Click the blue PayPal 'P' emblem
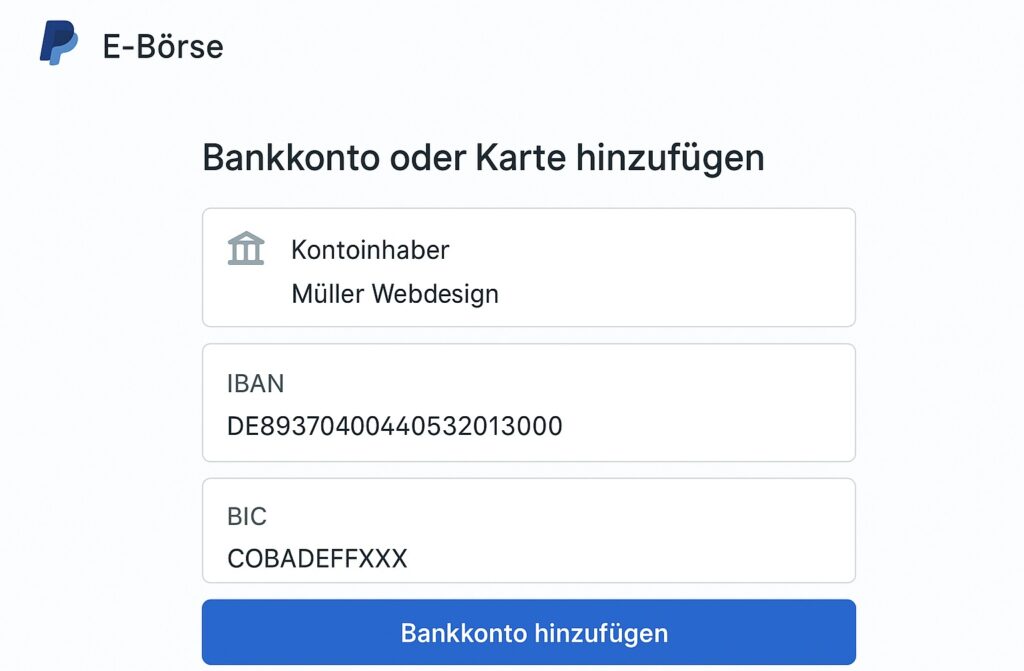 pos(60,41)
